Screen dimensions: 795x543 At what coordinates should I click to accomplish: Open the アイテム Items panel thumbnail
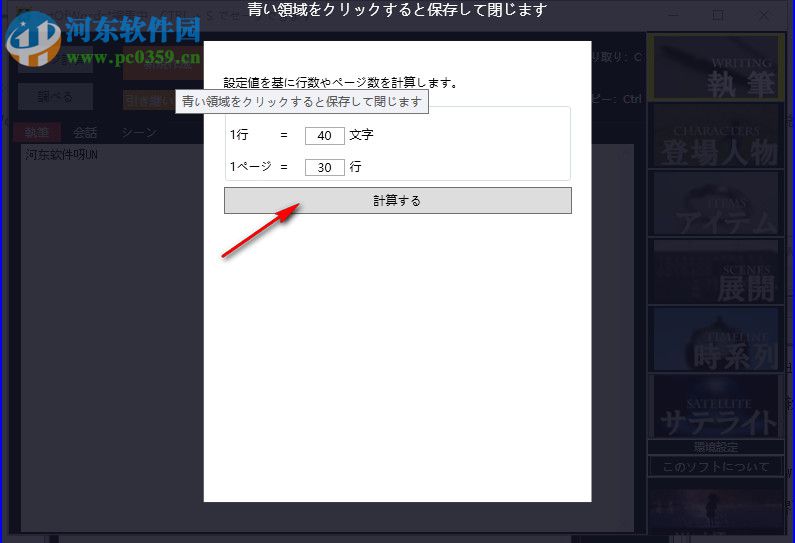click(x=715, y=203)
